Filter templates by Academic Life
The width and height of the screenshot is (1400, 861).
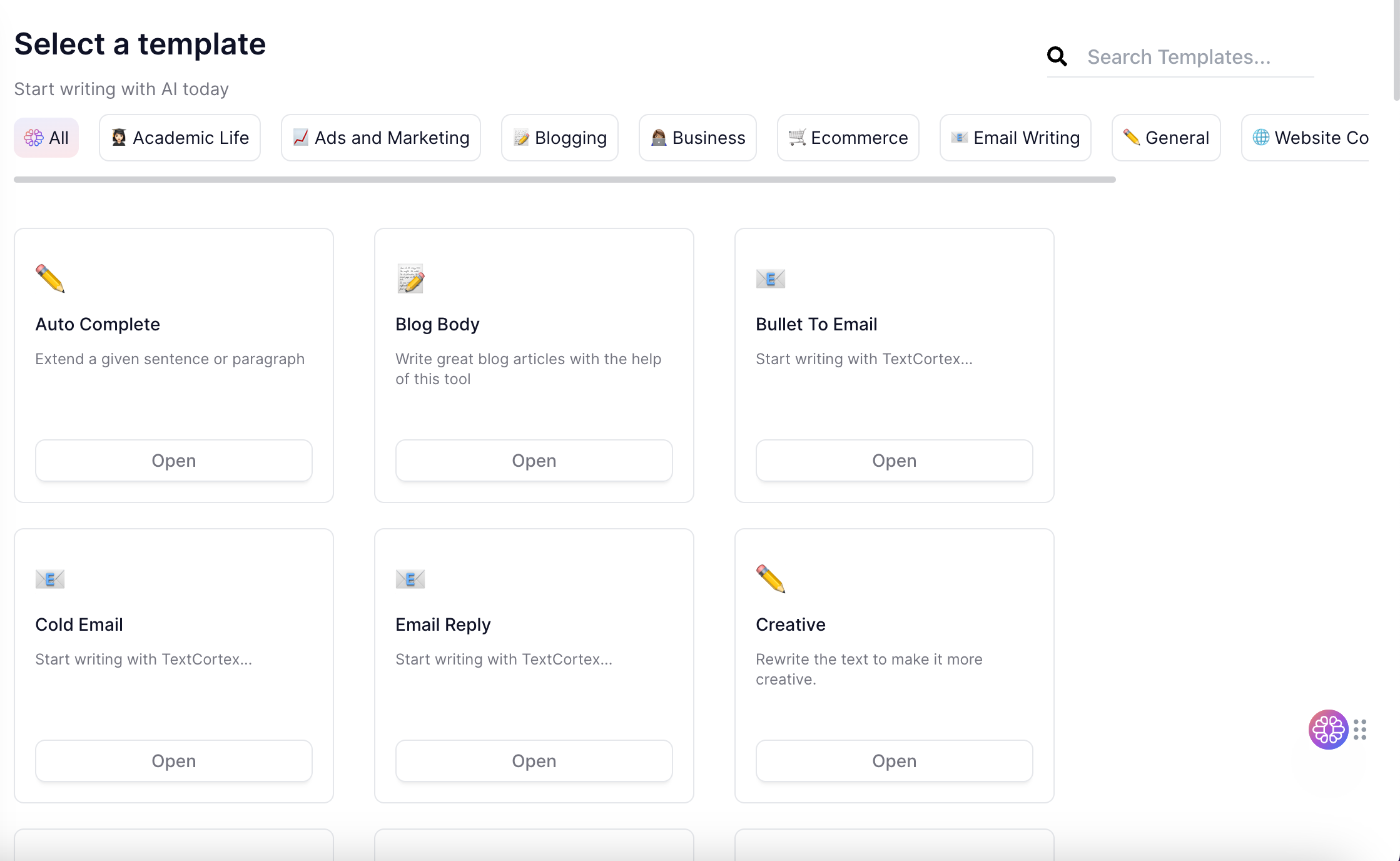(x=180, y=138)
